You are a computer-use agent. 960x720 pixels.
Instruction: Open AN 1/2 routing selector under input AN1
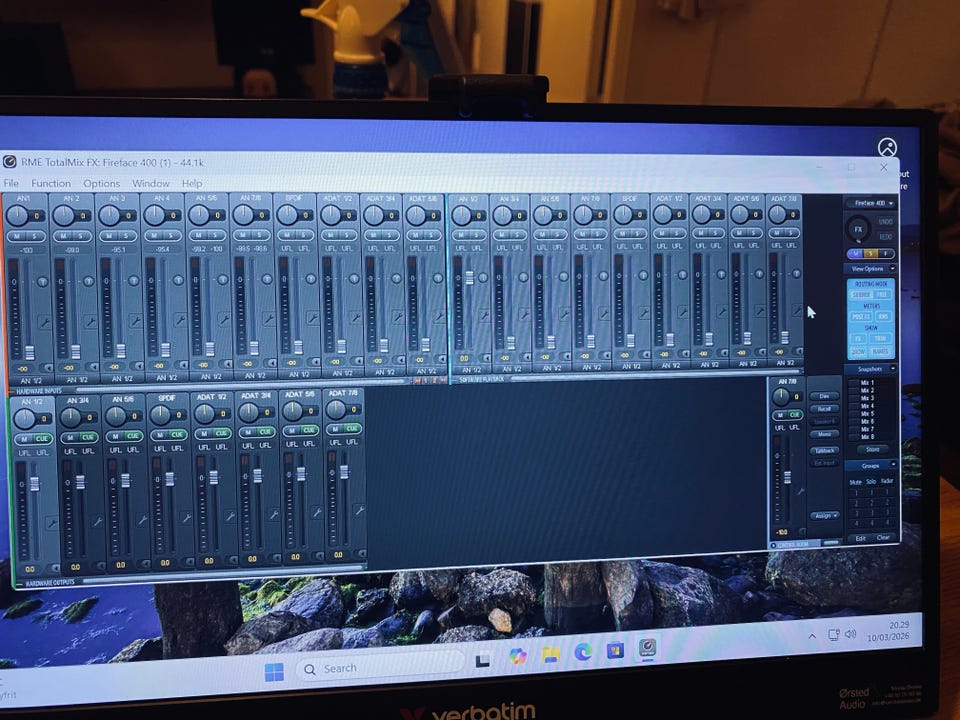31,381
